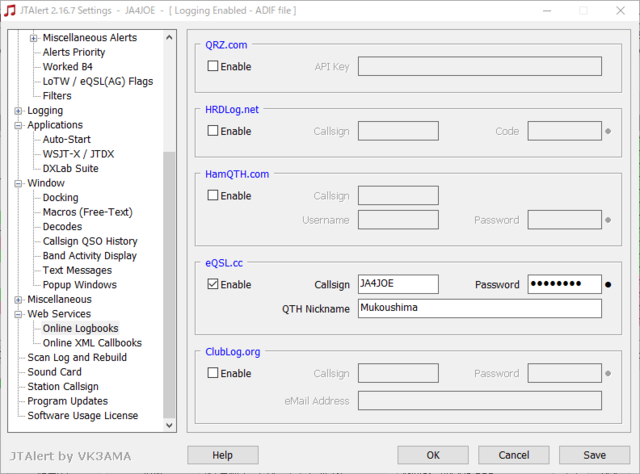
Task: Collapse the Window tree node
Action: point(18,183)
